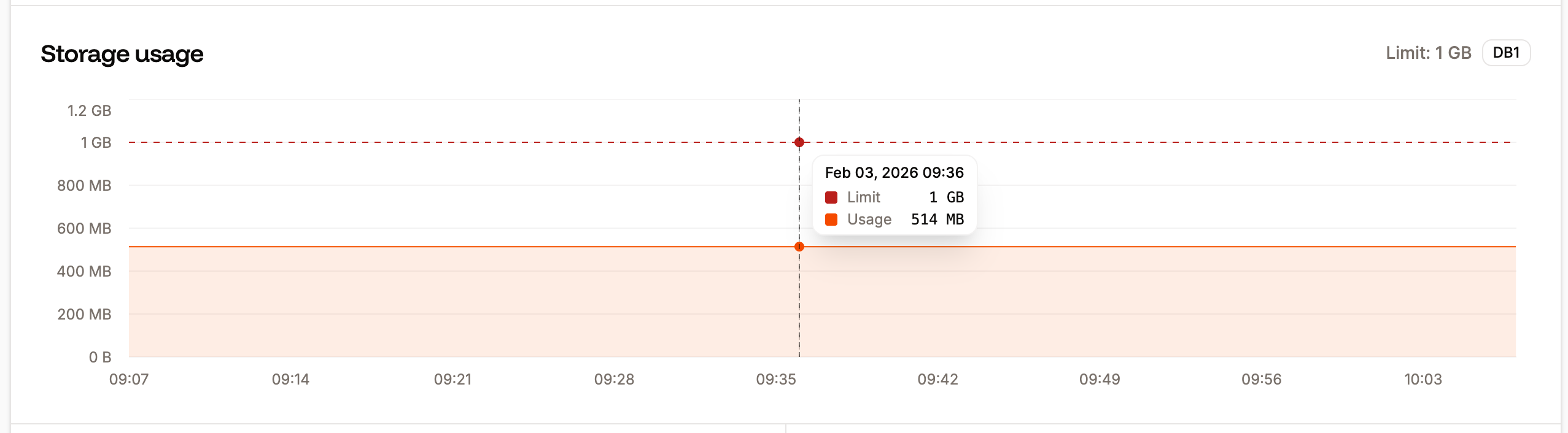The height and width of the screenshot is (433, 1568).
Task: Toggle the Usage series via its tooltip entry
Action: [x=869, y=219]
